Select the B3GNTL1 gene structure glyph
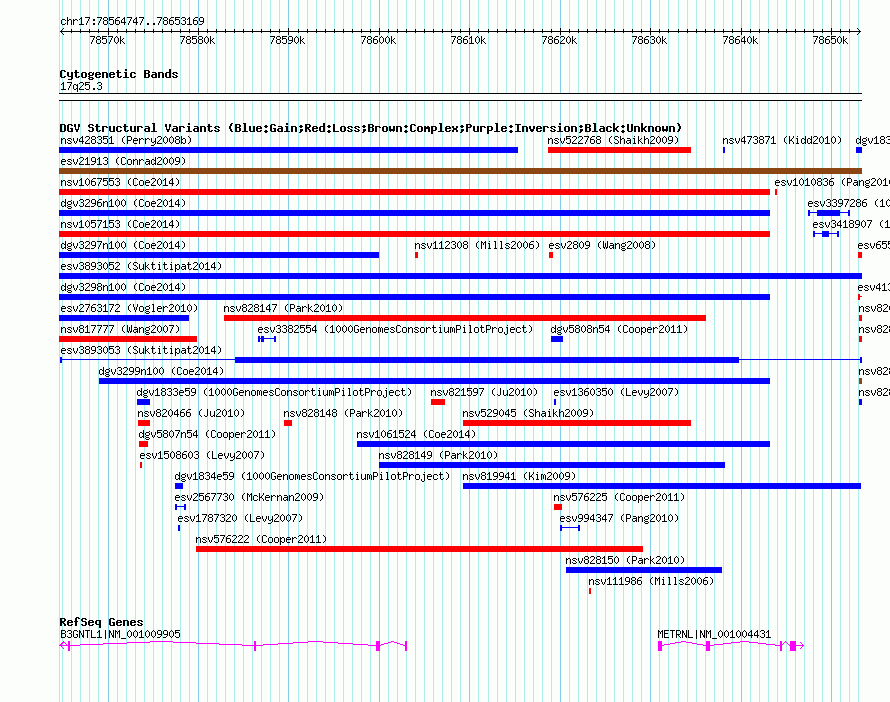 [x=233, y=645]
